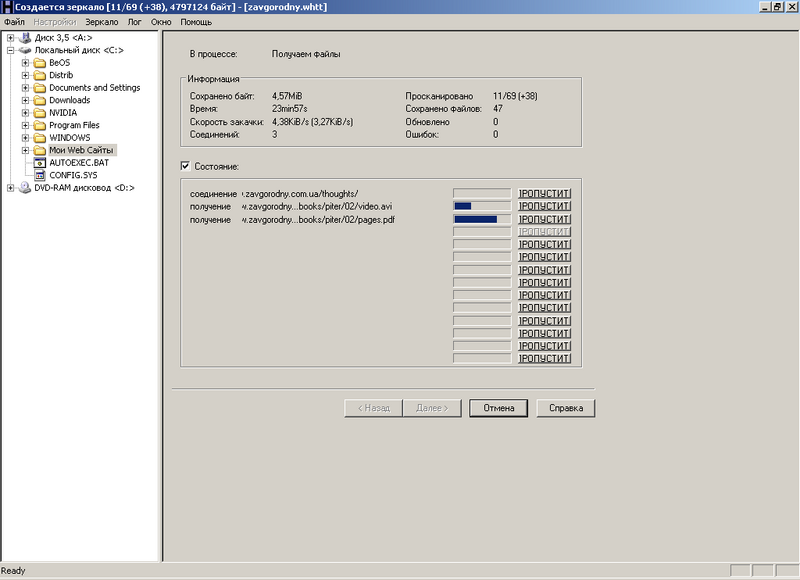Viewport: 800px width, 580px height.
Task: Click the Program Files folder icon
Action: (x=40, y=125)
